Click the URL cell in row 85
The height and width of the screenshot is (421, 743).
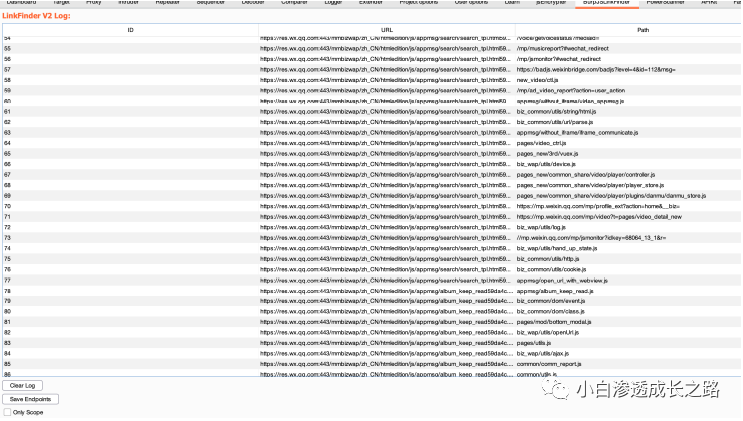(387, 364)
